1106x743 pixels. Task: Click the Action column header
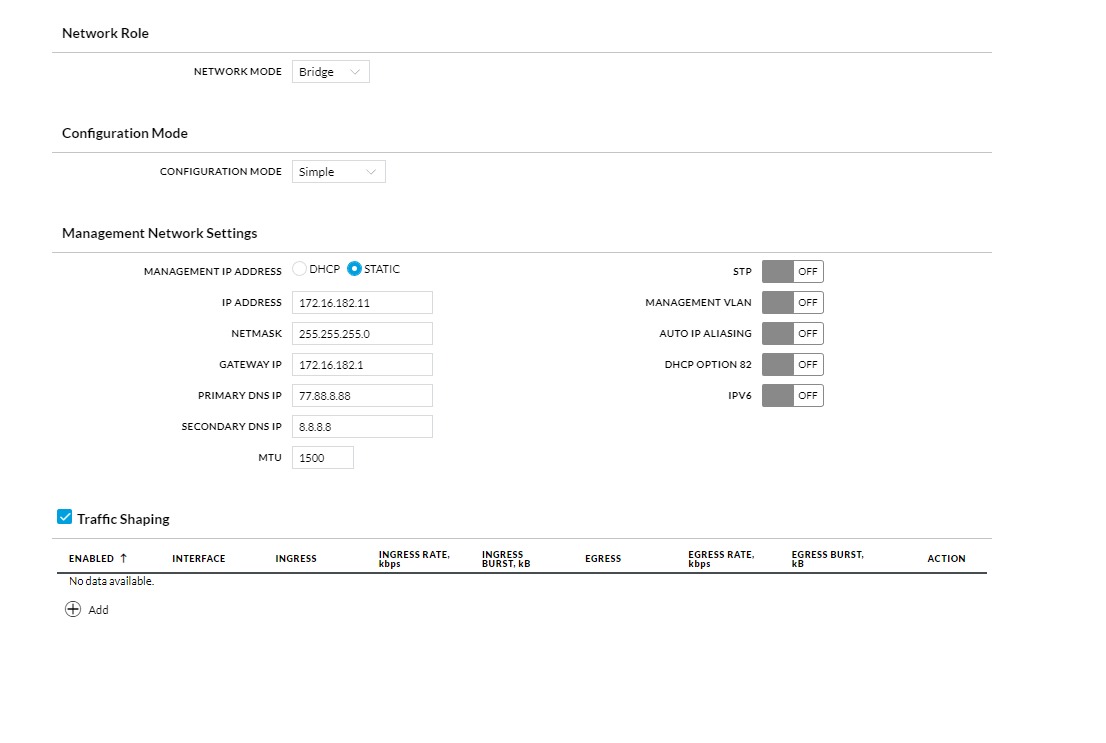click(945, 559)
